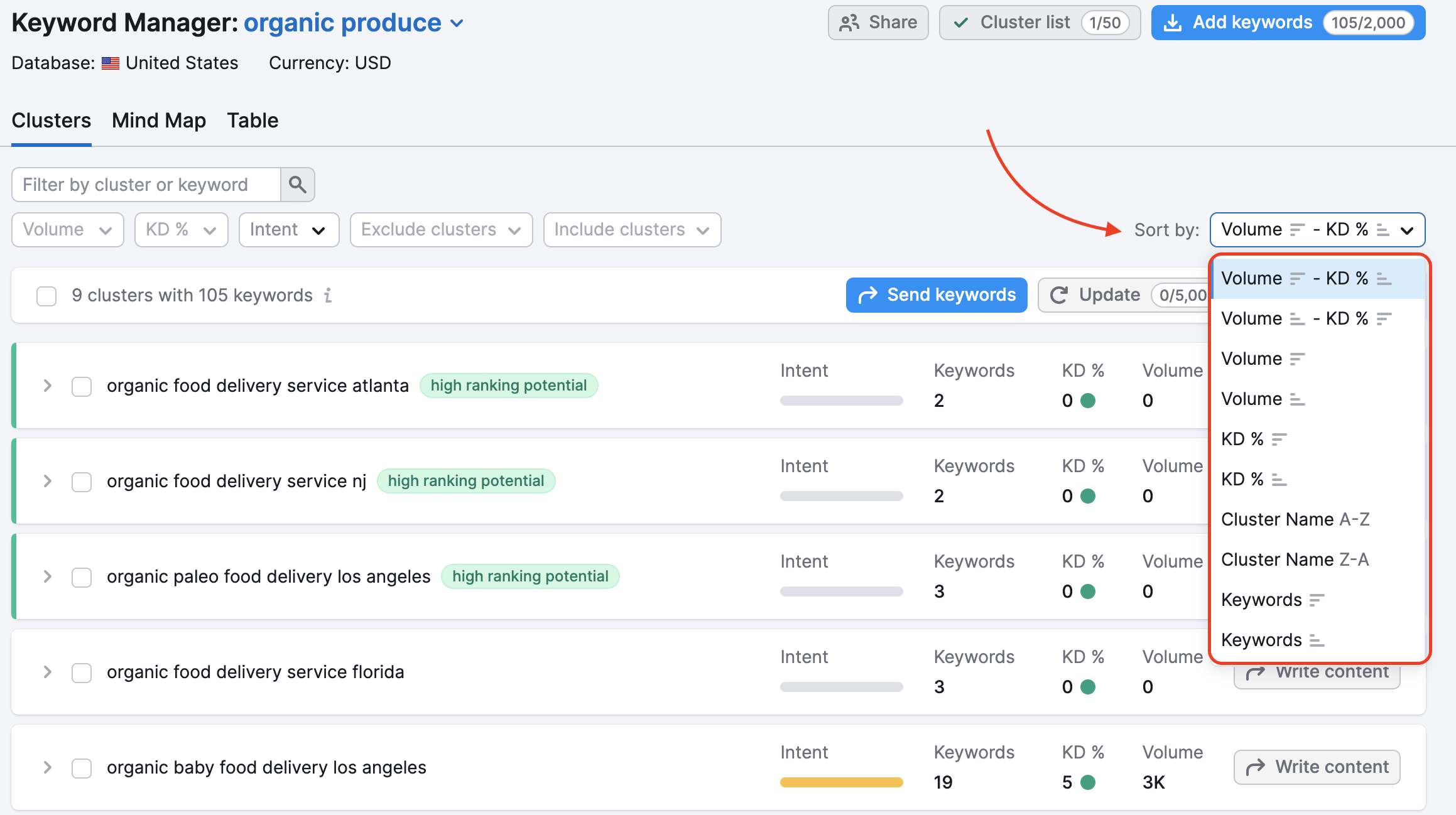
Task: Toggle the checkbox for organic food delivery atlanta
Action: point(82,385)
